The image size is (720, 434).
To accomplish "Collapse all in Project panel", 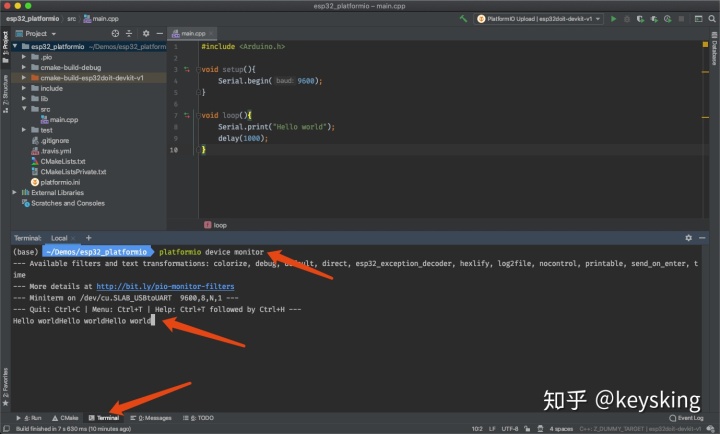I will (x=129, y=34).
